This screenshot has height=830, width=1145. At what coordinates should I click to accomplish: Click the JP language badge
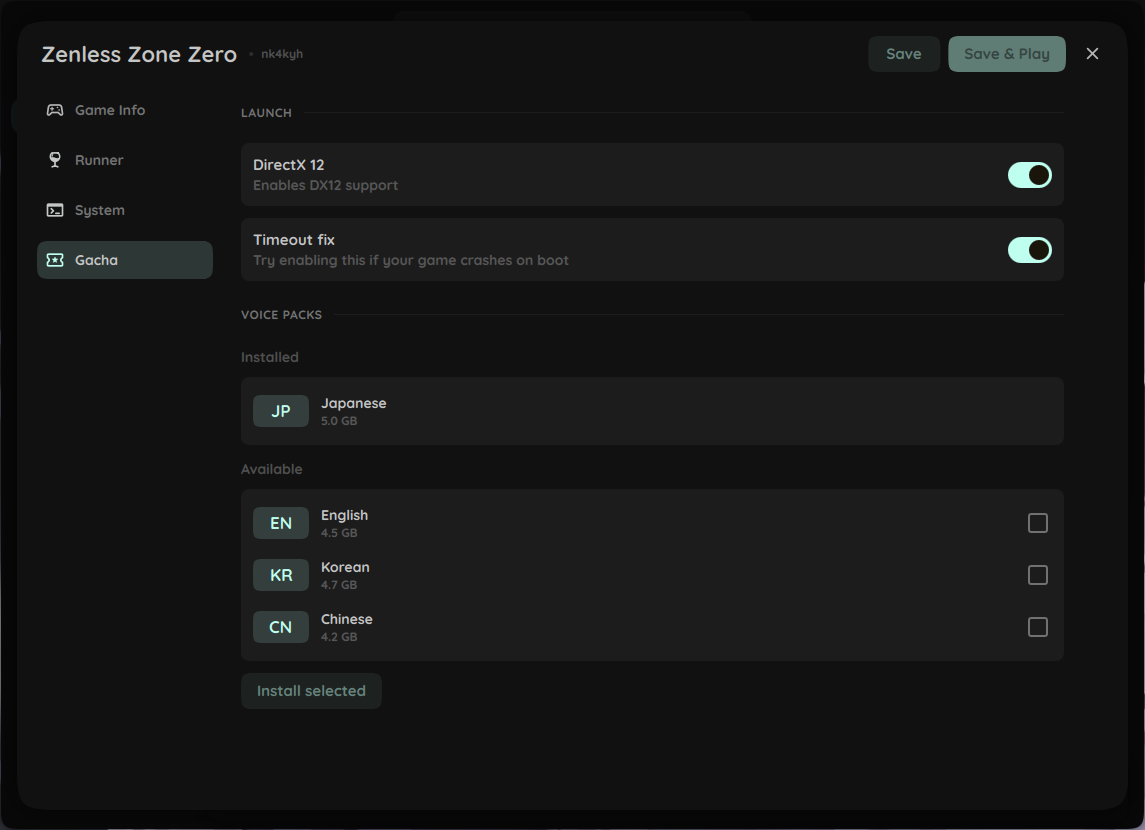coord(281,411)
